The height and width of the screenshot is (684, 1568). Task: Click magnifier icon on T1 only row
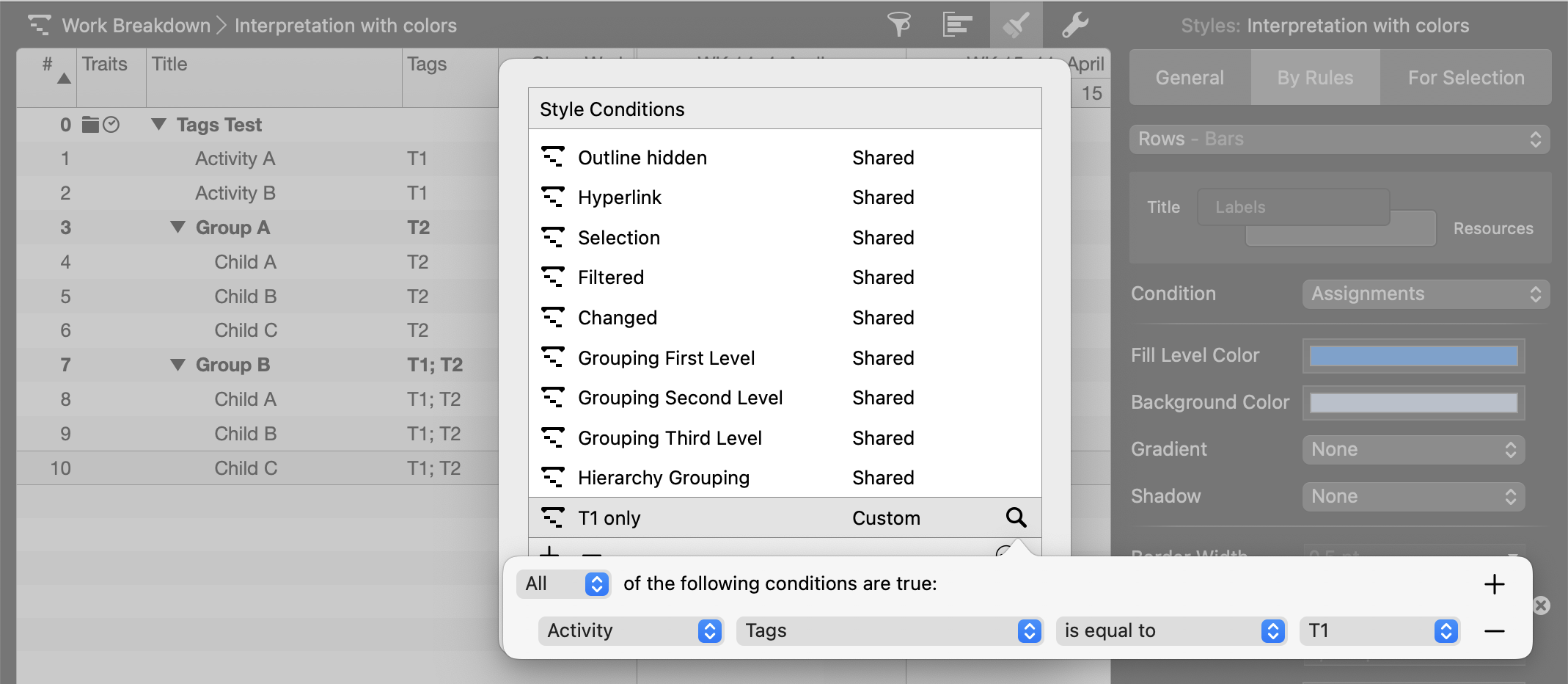[1016, 517]
